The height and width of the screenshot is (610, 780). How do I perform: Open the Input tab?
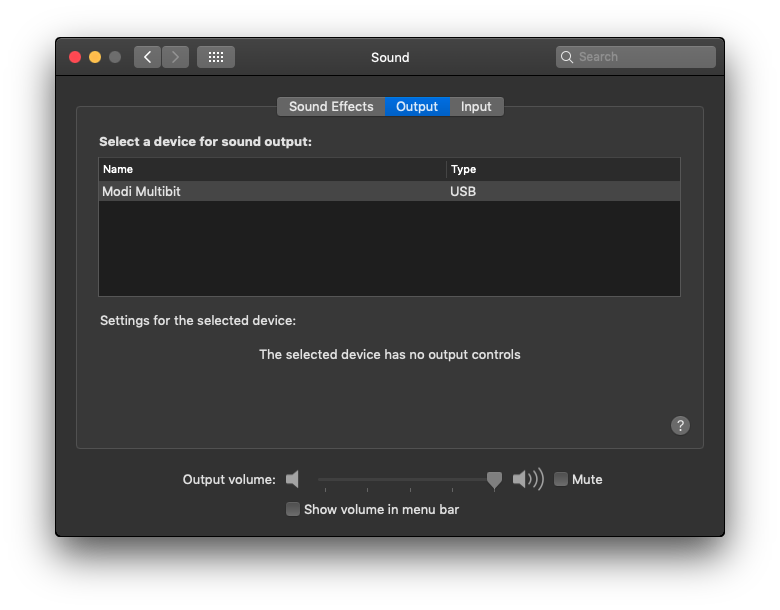(476, 106)
